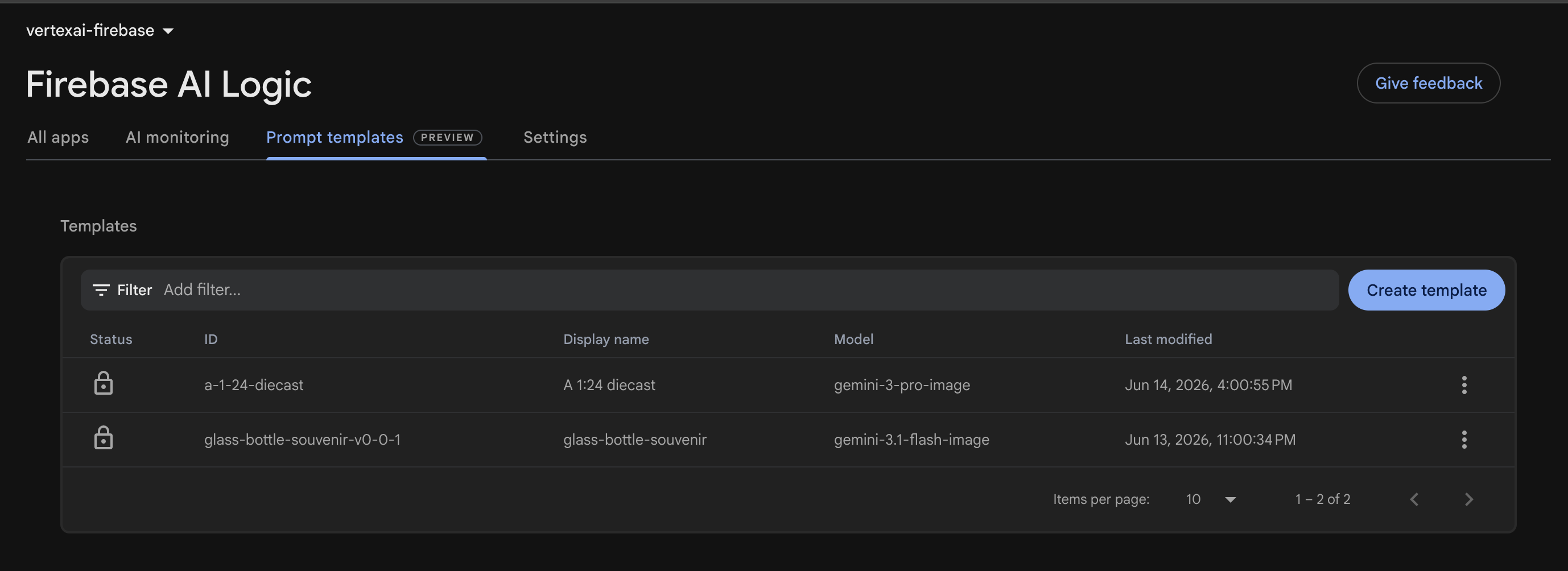Click the ID column header
1568x571 pixels.
click(211, 339)
